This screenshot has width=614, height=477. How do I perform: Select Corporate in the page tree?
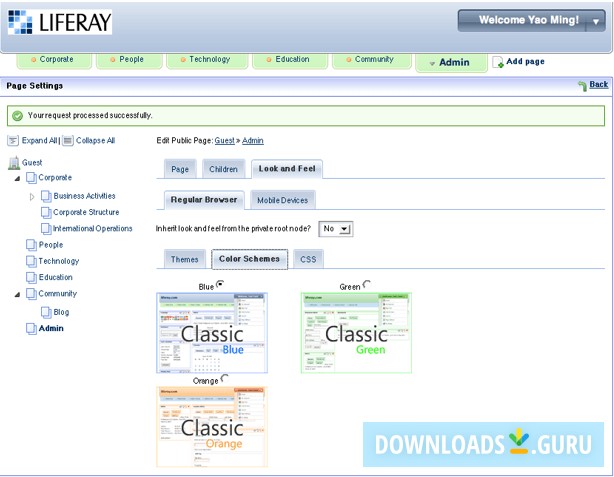55,177
